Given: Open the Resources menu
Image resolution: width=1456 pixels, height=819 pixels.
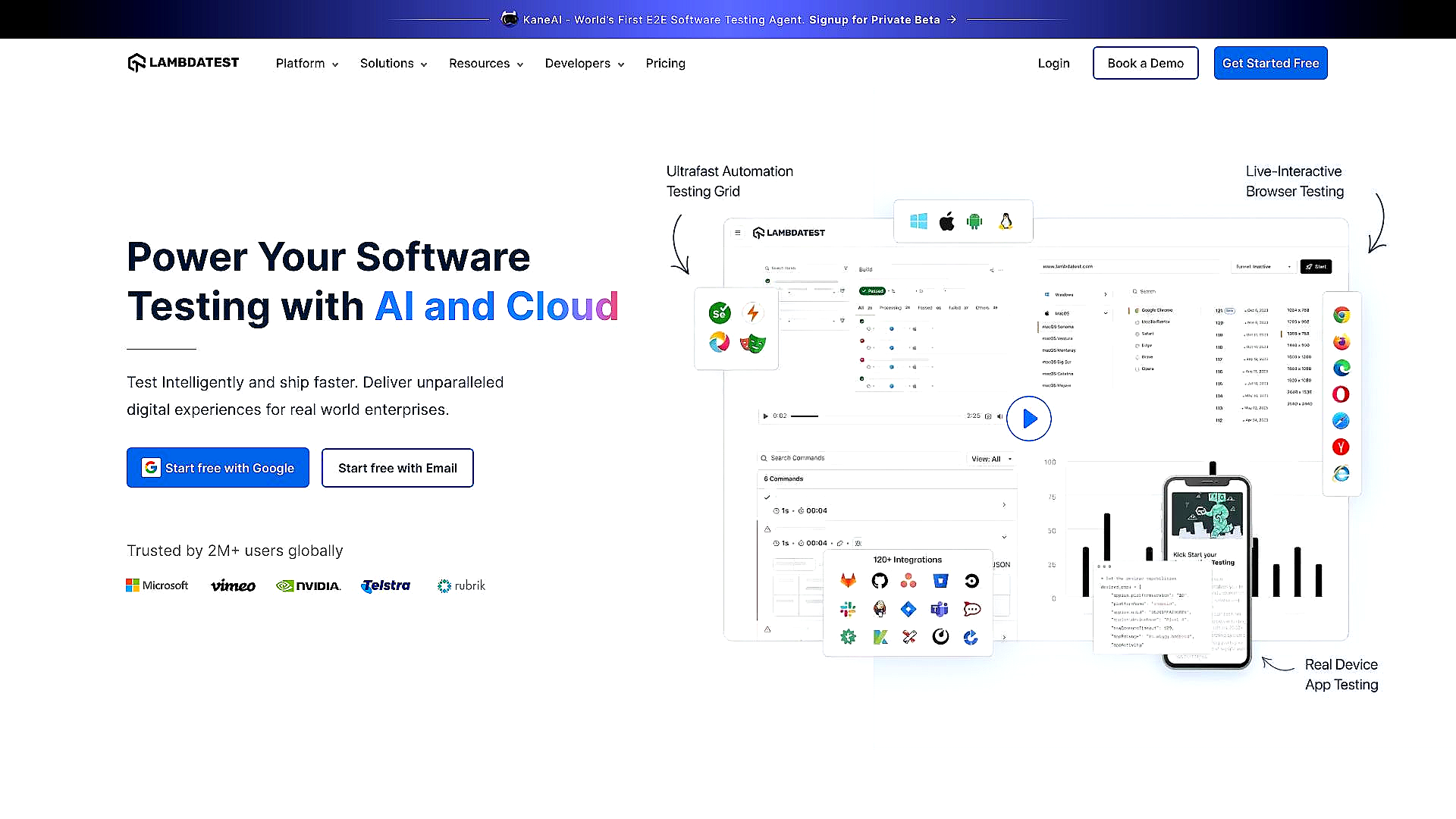Looking at the screenshot, I should (486, 64).
